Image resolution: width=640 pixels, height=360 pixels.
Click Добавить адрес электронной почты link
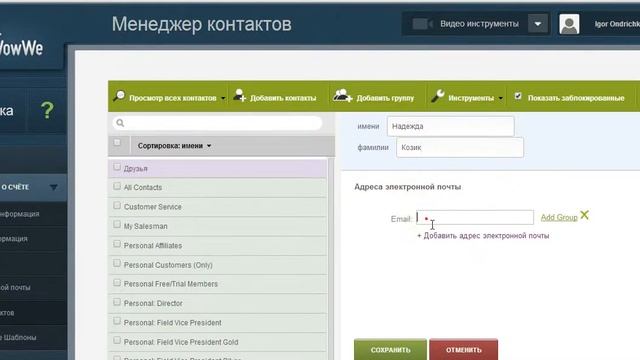483,236
